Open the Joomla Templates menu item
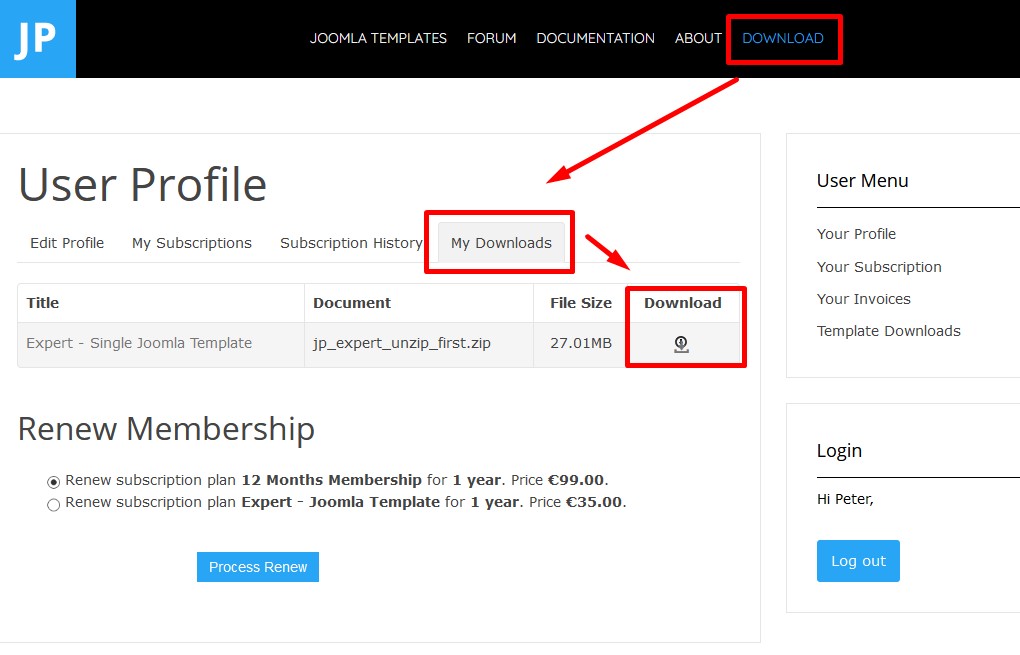 coord(378,38)
